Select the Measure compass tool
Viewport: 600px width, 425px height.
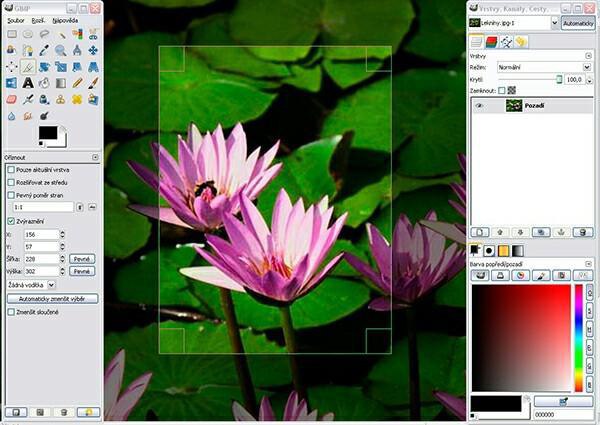click(x=77, y=50)
